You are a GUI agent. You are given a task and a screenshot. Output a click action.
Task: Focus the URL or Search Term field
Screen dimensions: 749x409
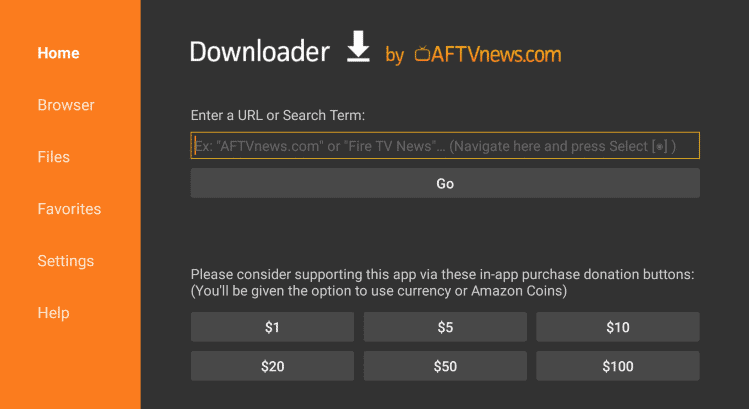[445, 146]
